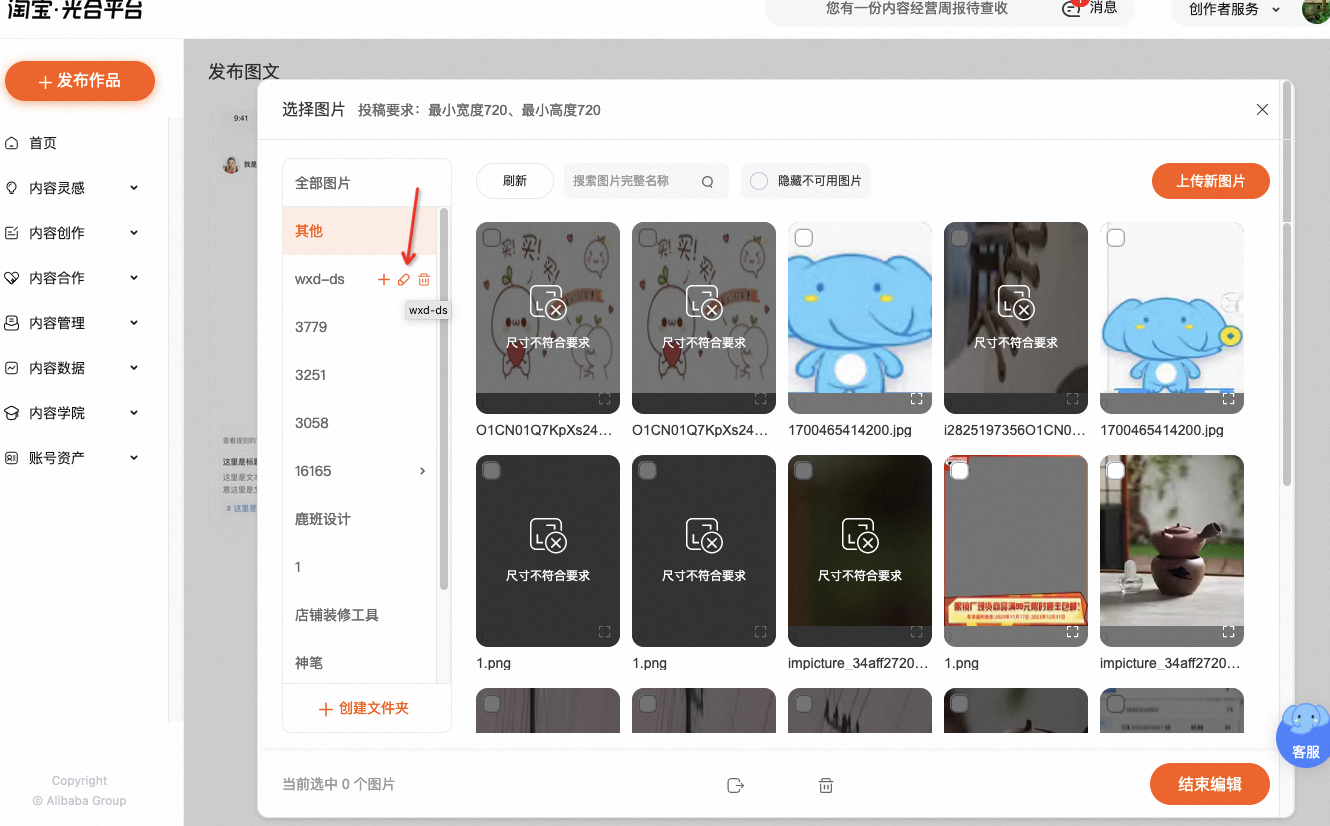The height and width of the screenshot is (826, 1330).
Task: Click the lightbulb icon beside 内容灵感
Action: [x=12, y=188]
